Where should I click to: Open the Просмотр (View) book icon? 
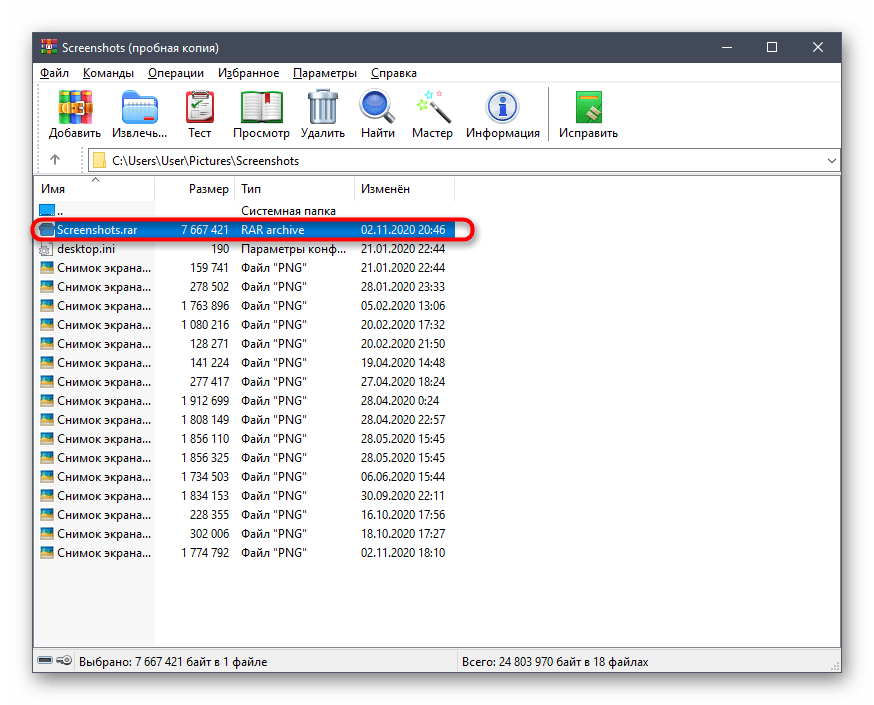[x=261, y=107]
